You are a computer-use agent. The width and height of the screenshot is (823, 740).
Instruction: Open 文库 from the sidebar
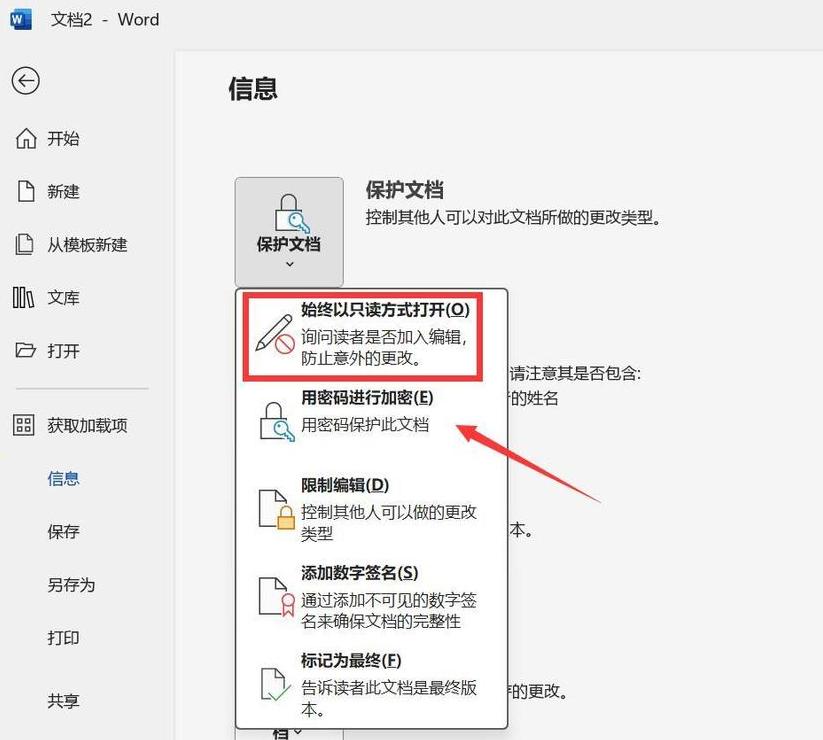click(x=64, y=298)
